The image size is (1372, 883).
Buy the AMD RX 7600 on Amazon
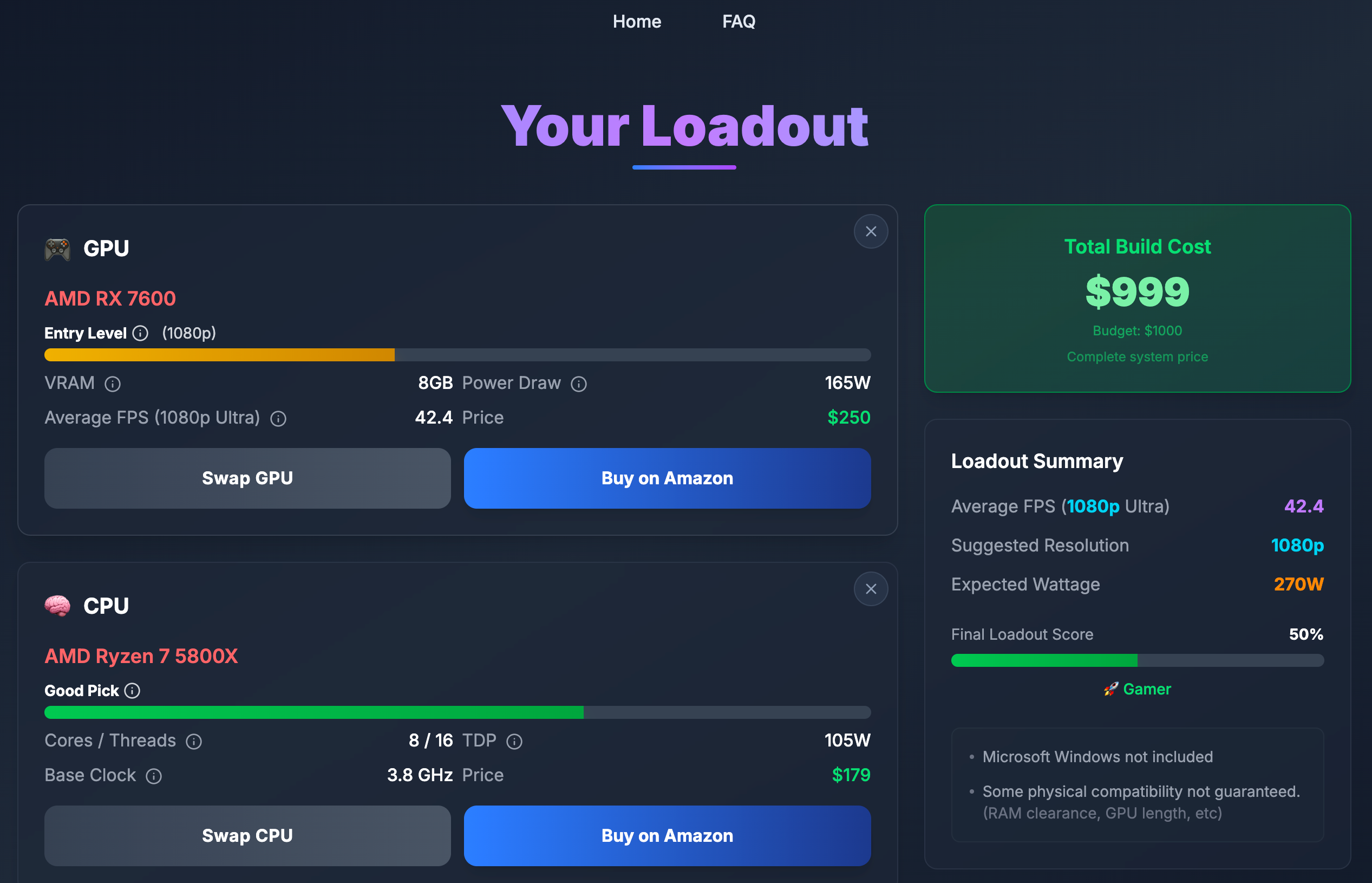(667, 478)
